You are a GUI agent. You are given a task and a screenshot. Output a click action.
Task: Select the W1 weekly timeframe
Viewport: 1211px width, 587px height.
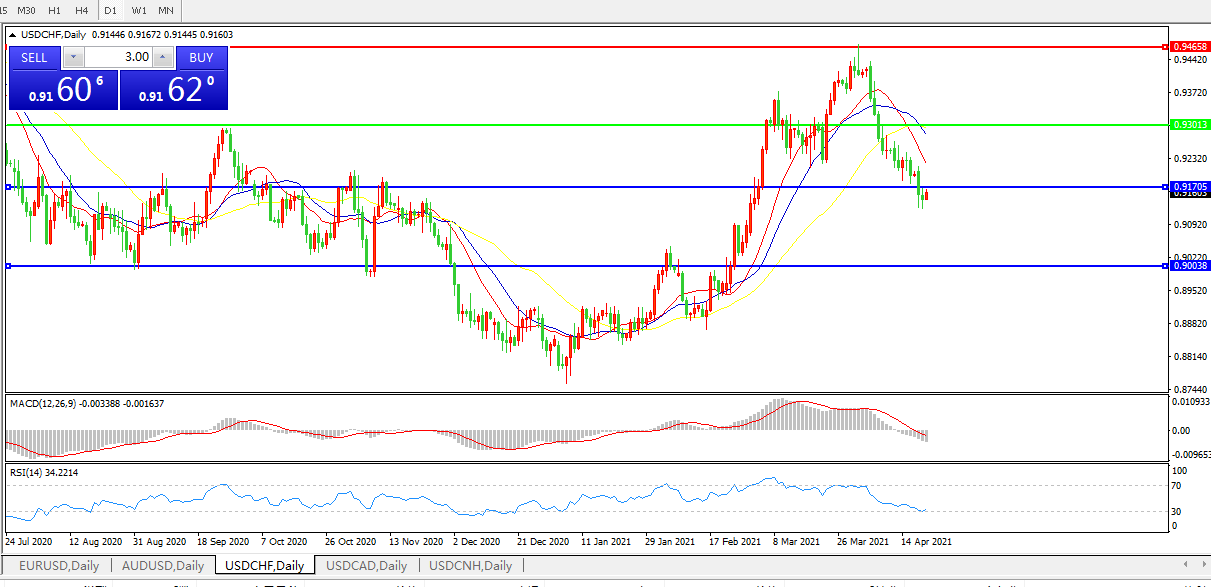[x=139, y=10]
